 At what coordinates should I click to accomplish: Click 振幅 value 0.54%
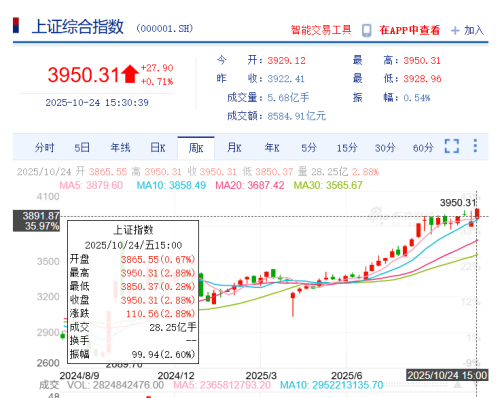click(x=417, y=98)
